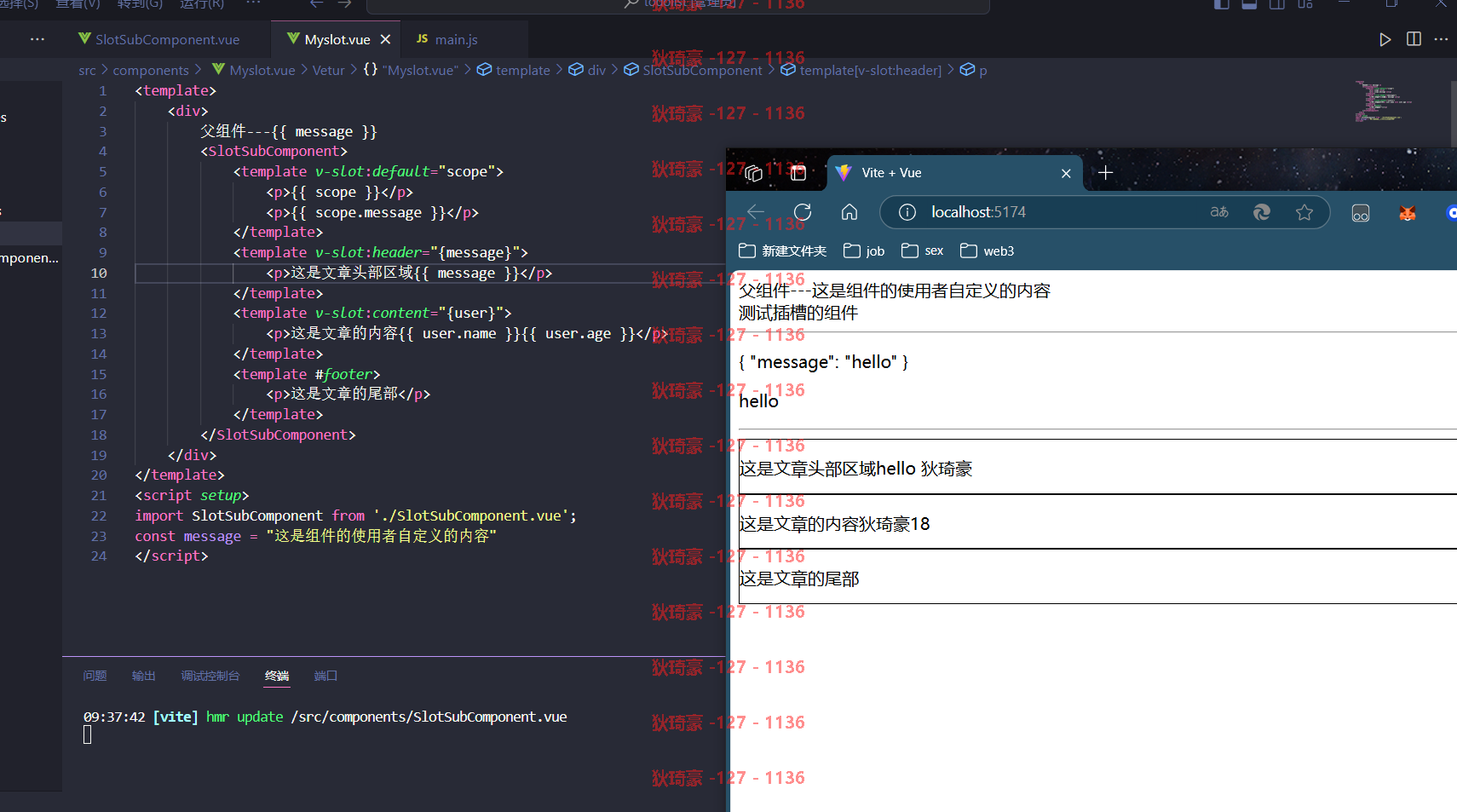Expand components breadcrumb segment
1457x812 pixels.
pyautogui.click(x=151, y=70)
